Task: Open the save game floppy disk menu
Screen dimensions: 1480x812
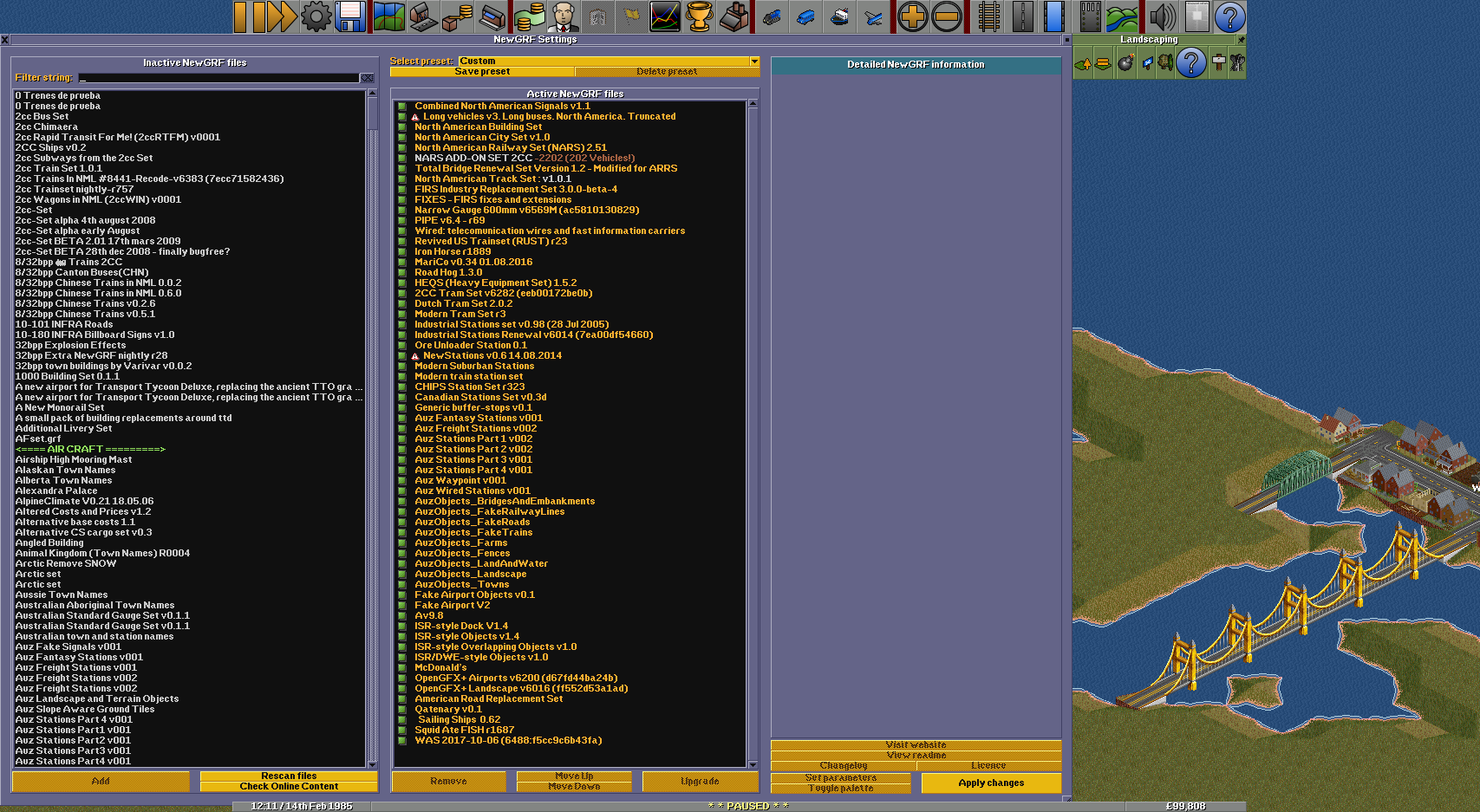Action: pos(350,16)
